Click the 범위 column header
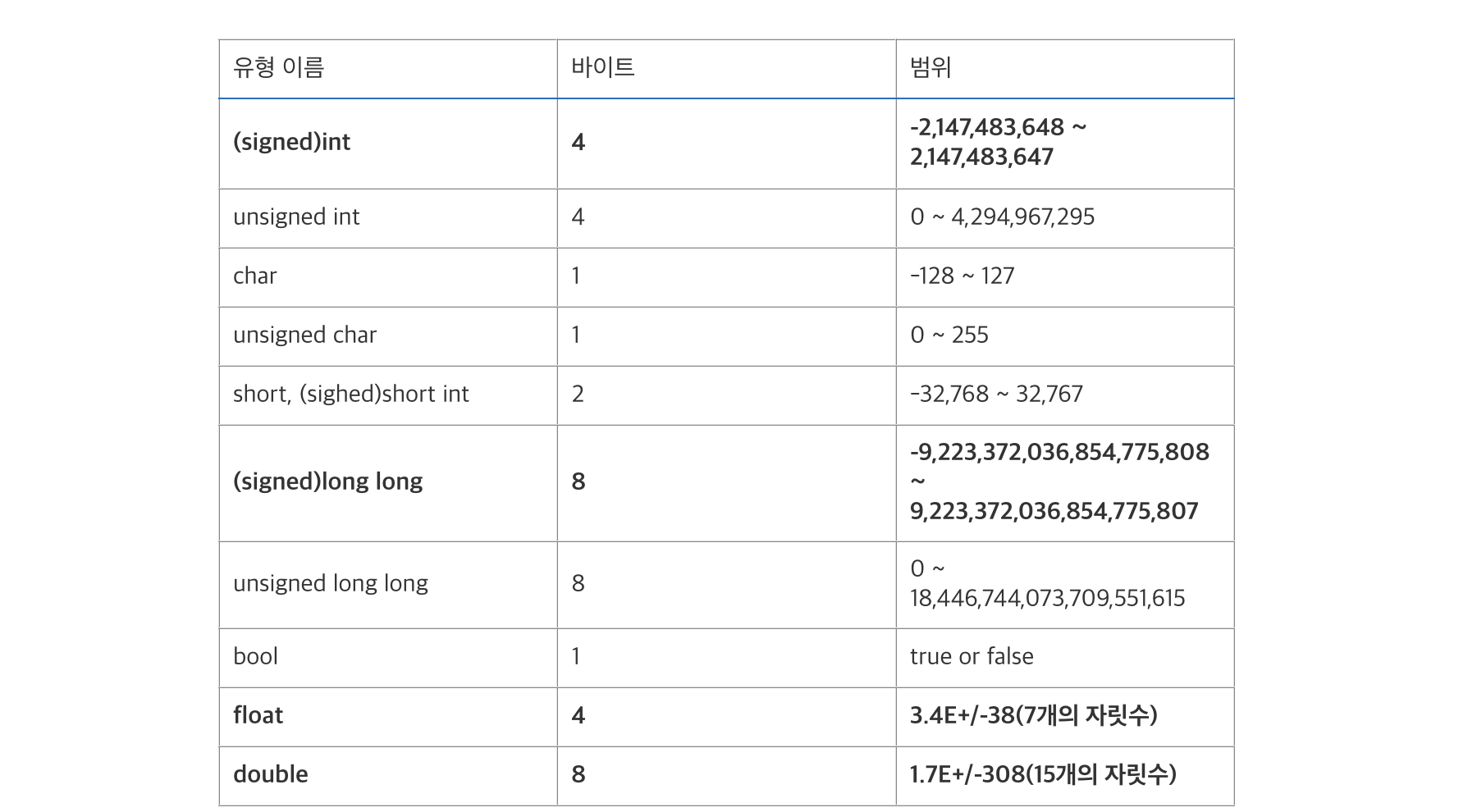This screenshot has width=1477, height=812. pyautogui.click(x=1065, y=69)
